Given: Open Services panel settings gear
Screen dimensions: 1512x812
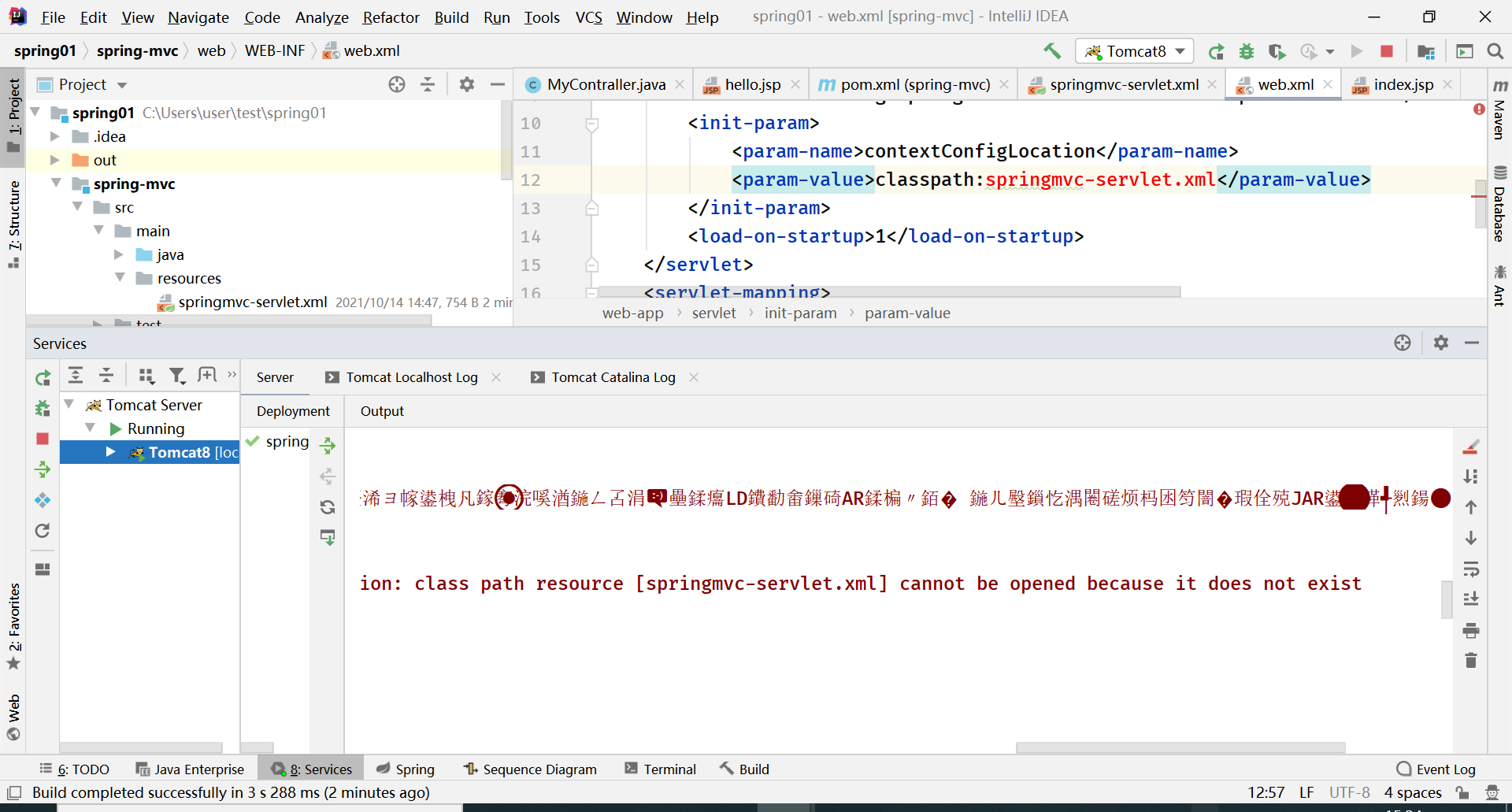Looking at the screenshot, I should [x=1441, y=343].
